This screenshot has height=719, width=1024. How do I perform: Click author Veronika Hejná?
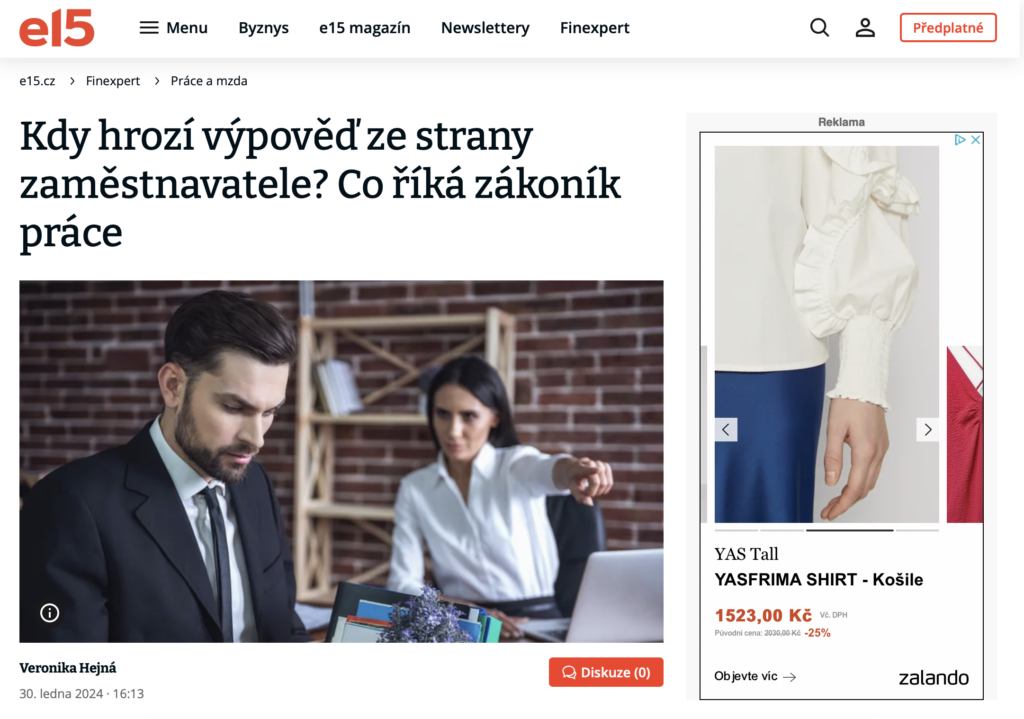68,668
